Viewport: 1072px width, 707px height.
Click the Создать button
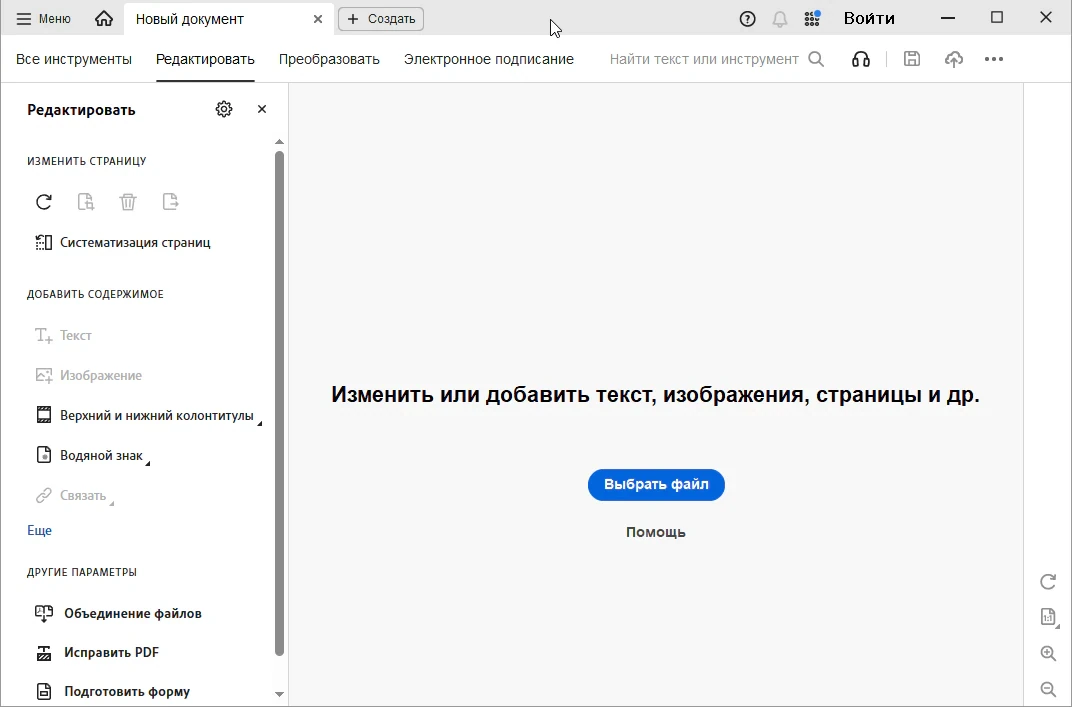381,19
